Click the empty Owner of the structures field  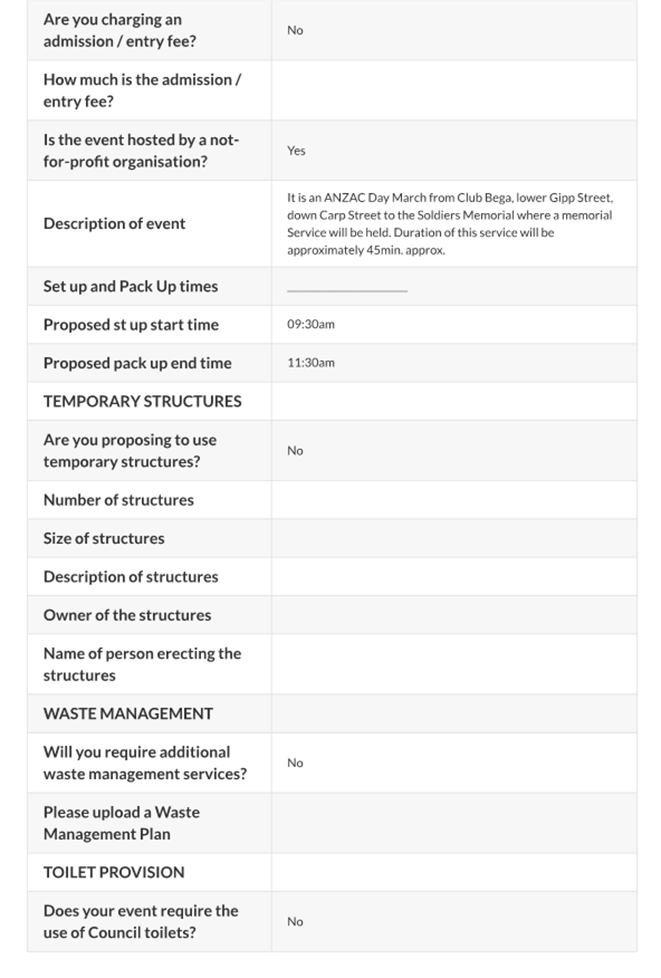[x=453, y=615]
